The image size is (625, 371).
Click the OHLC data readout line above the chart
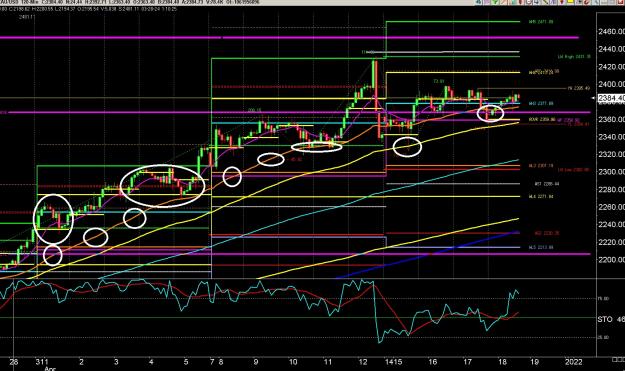pos(88,8)
